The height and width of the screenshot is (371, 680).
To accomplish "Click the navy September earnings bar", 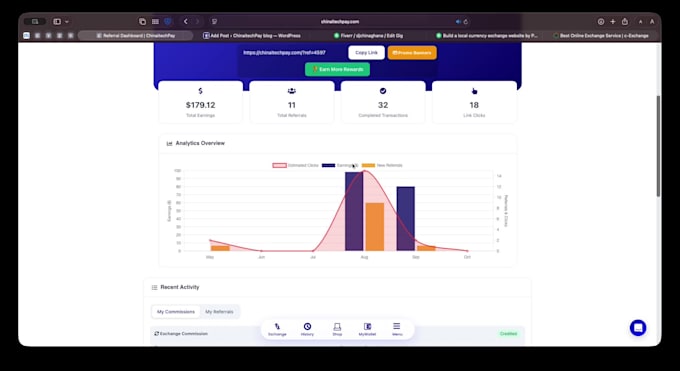I will click(405, 219).
